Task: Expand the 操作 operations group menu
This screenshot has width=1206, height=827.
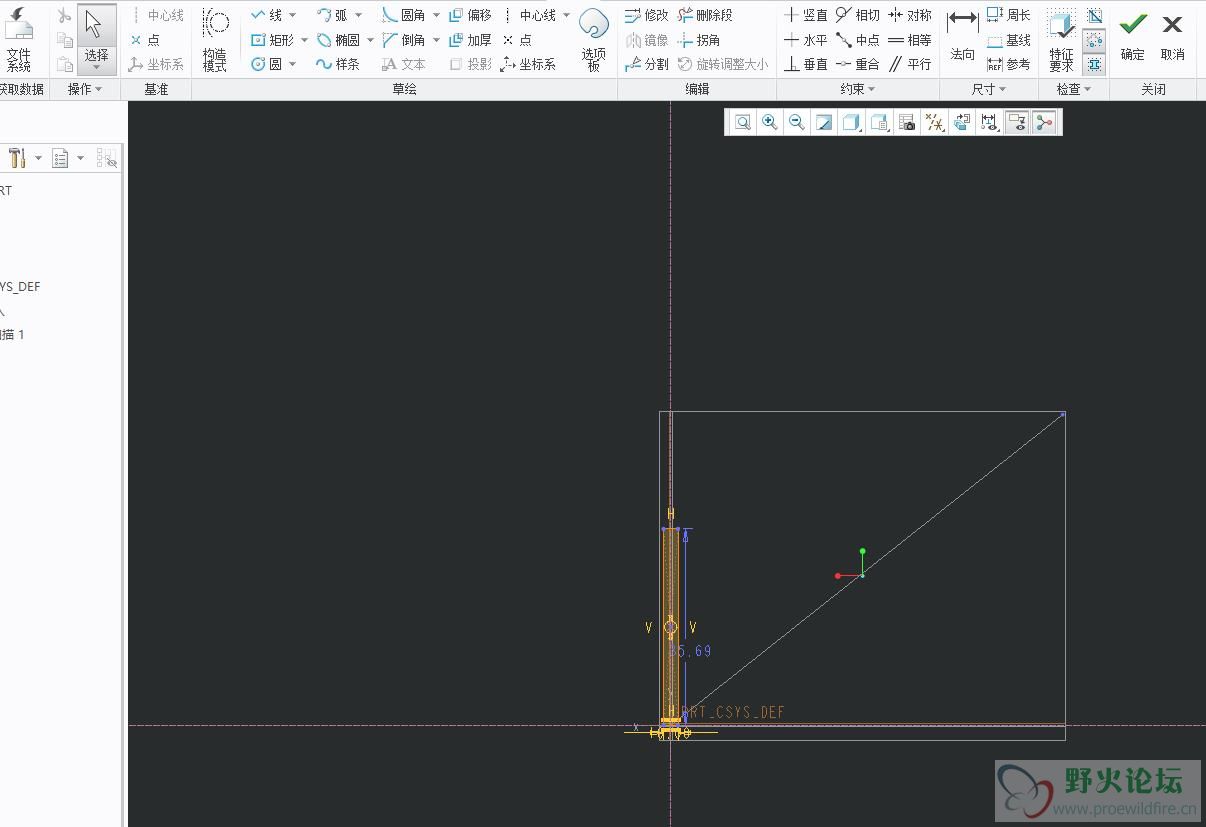Action: [x=85, y=89]
